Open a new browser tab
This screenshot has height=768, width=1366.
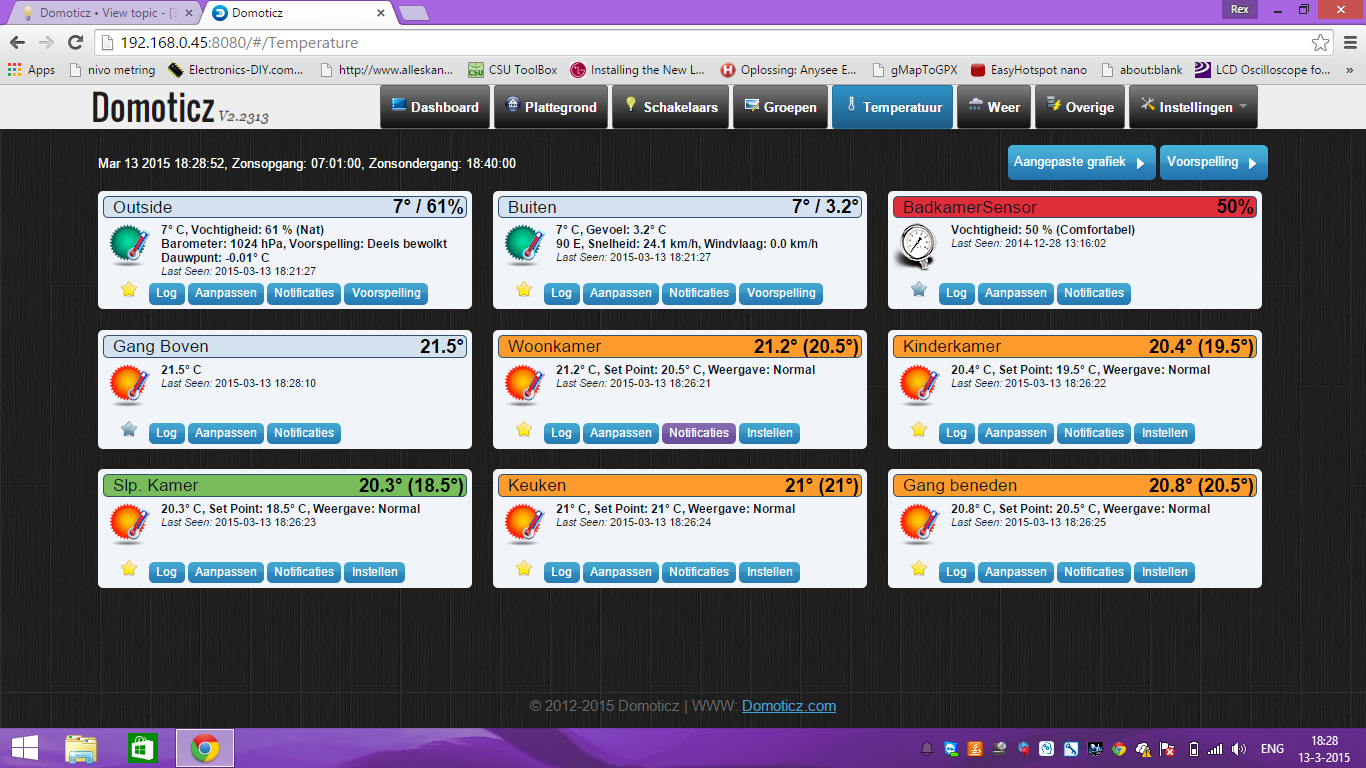tap(413, 13)
